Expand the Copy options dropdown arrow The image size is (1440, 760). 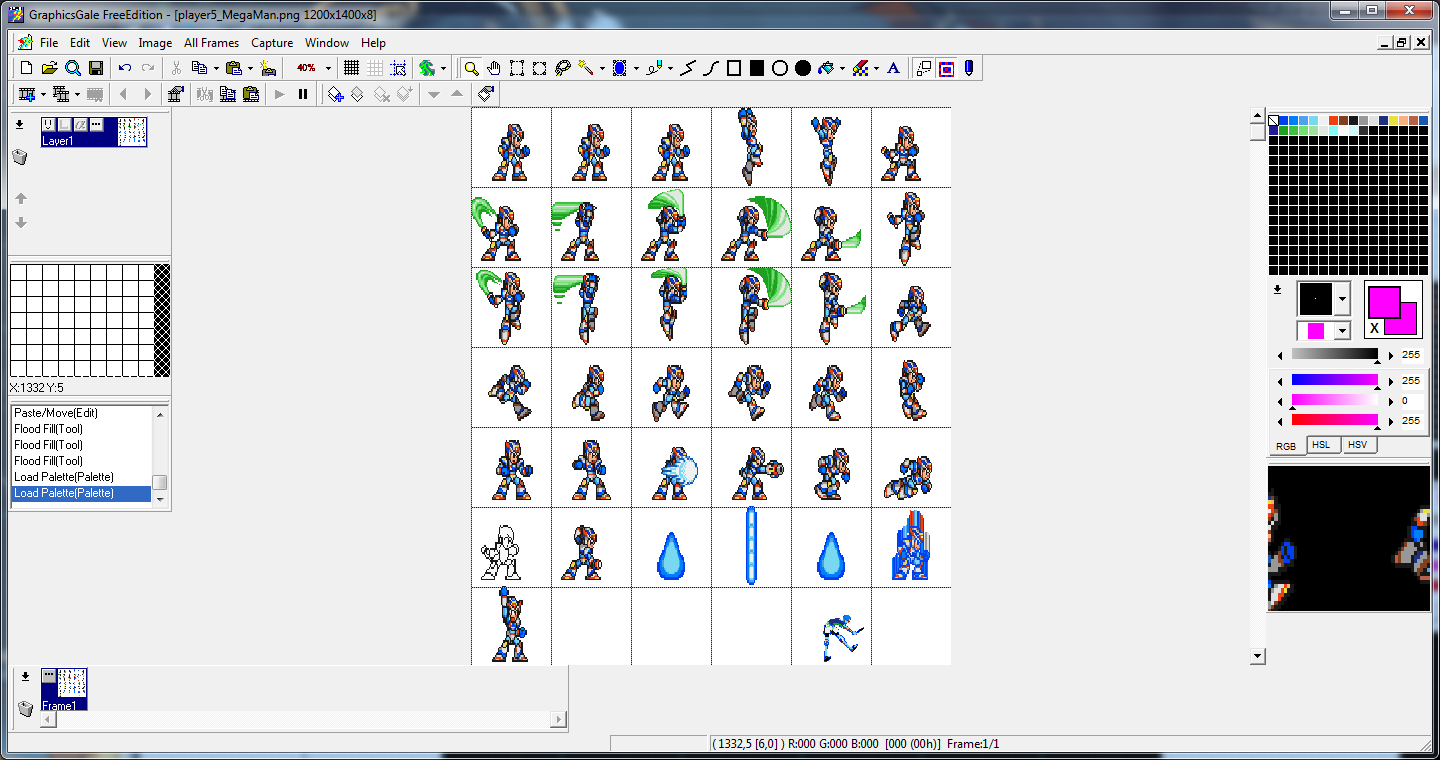coord(216,68)
